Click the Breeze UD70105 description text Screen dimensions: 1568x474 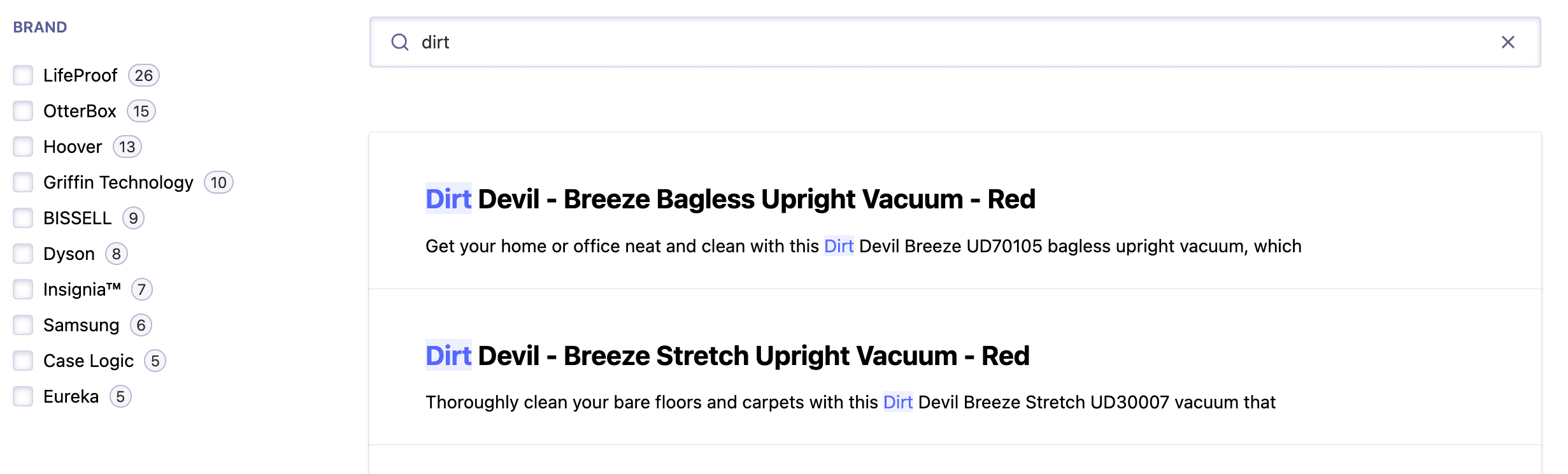click(863, 247)
